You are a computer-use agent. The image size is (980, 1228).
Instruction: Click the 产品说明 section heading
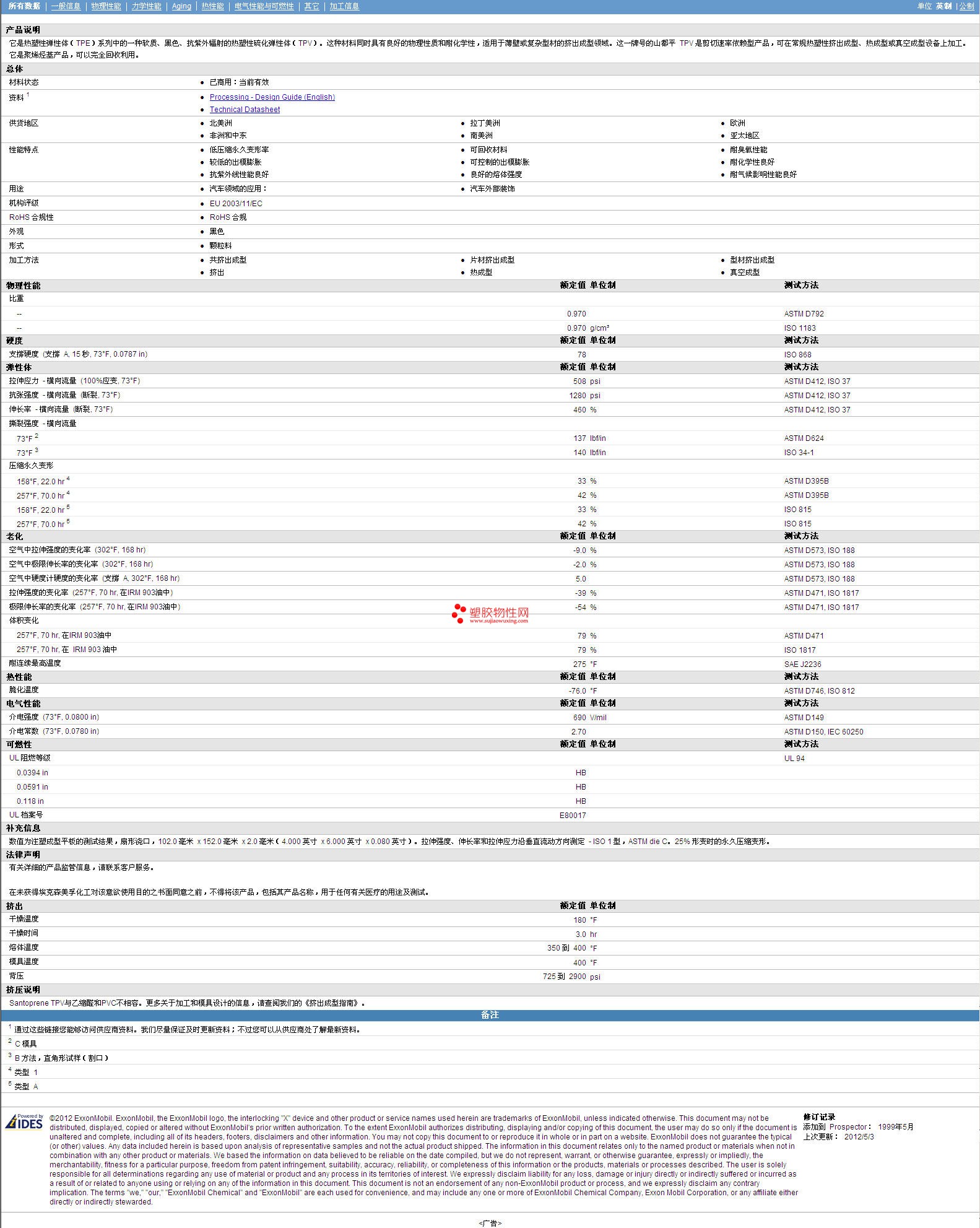pos(23,30)
